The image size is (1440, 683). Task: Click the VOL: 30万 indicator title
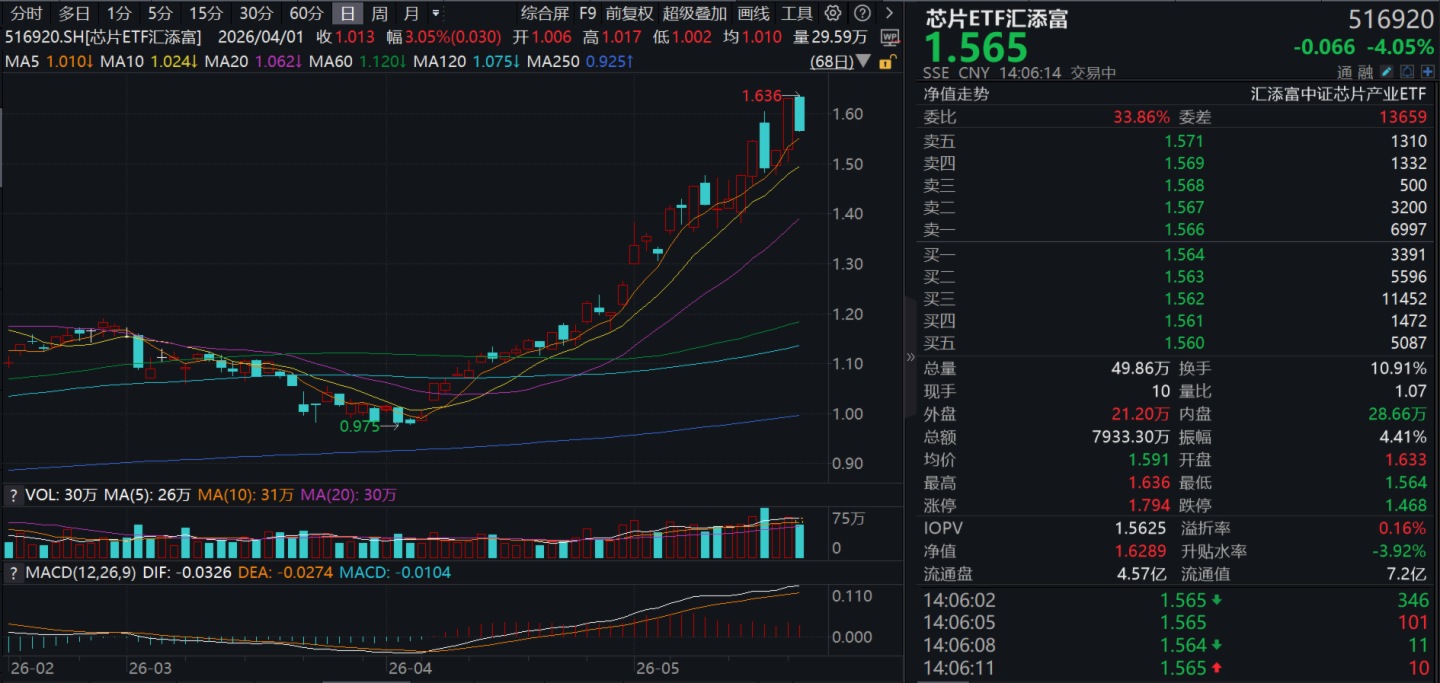(x=62, y=495)
